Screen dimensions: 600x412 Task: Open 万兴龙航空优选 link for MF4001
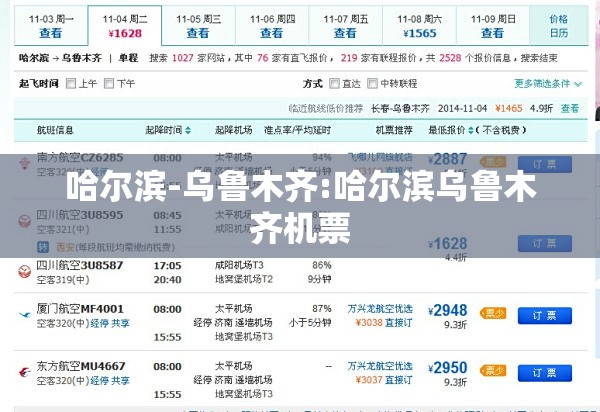(x=380, y=309)
